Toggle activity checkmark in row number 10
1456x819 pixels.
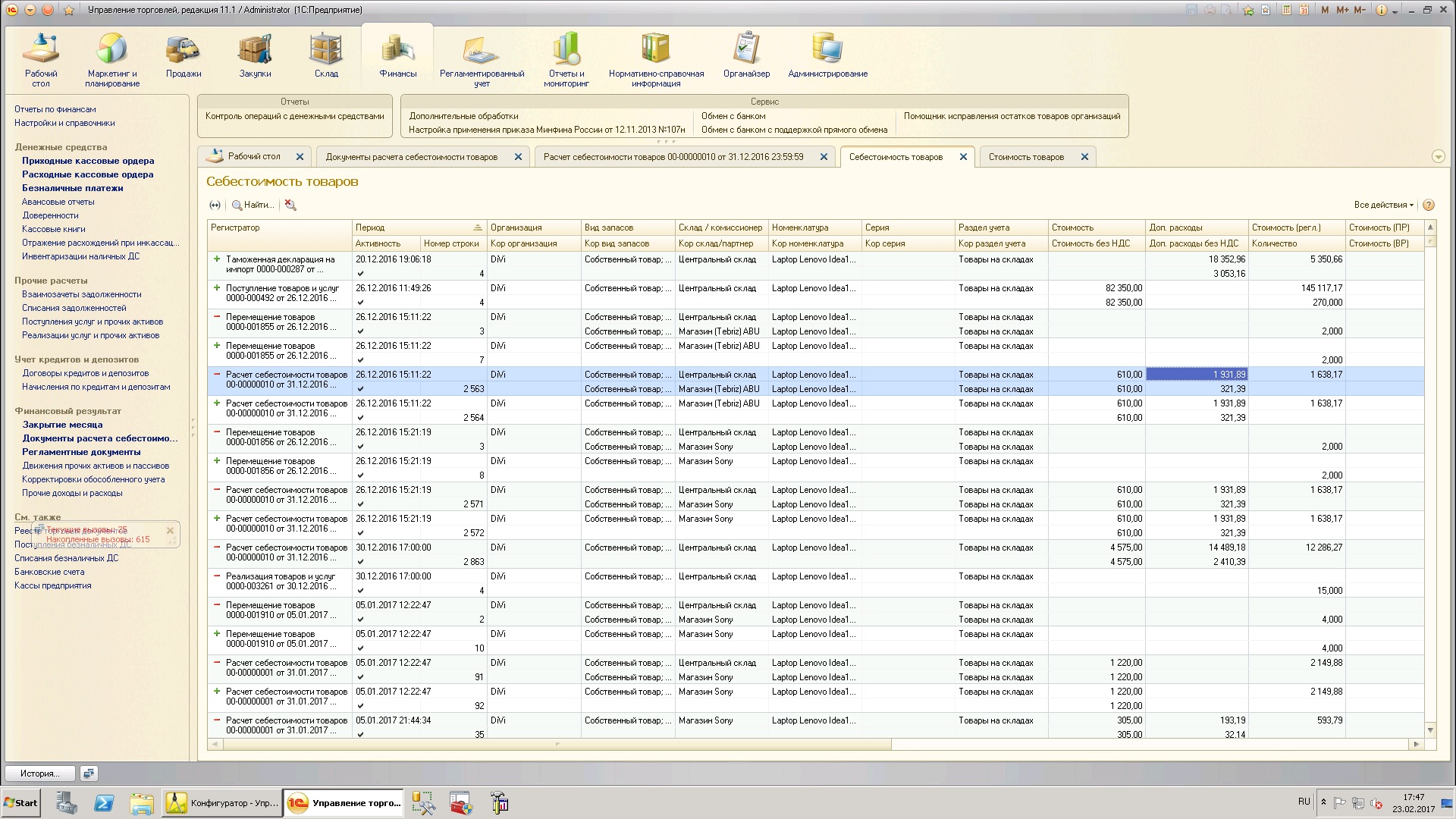(x=360, y=648)
